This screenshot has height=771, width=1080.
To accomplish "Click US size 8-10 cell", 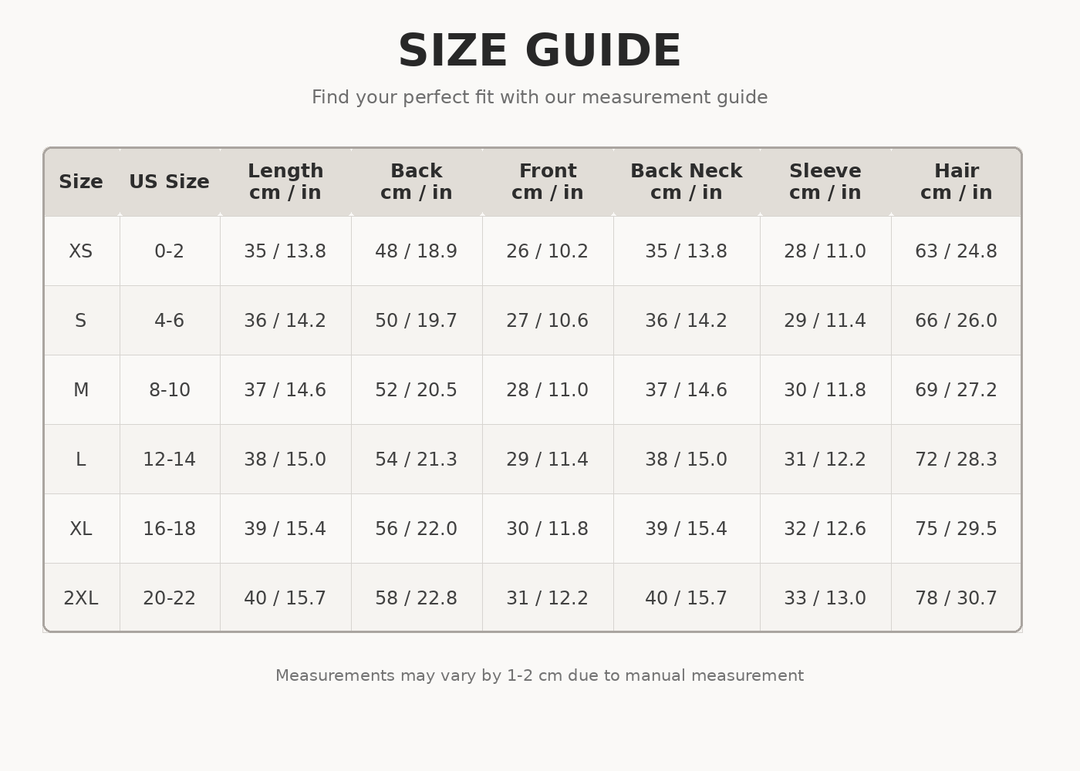I will click(169, 390).
